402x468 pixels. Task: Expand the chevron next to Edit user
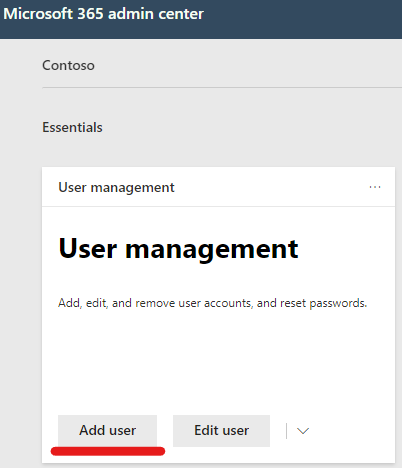pos(303,431)
